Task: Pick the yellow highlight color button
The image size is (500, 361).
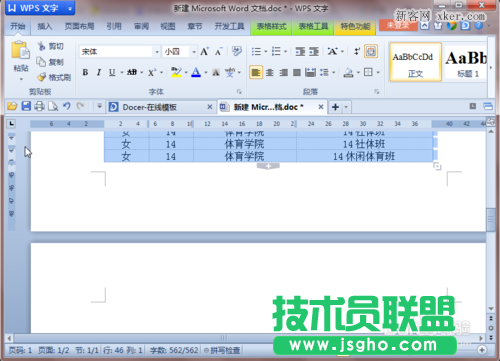Action: point(176,72)
